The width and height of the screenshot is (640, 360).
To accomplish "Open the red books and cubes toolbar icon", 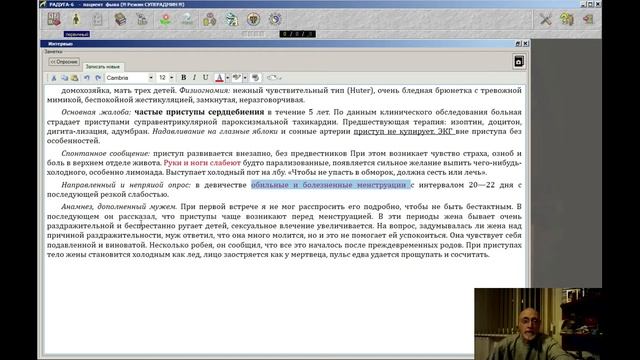I will pyautogui.click(x=54, y=19).
